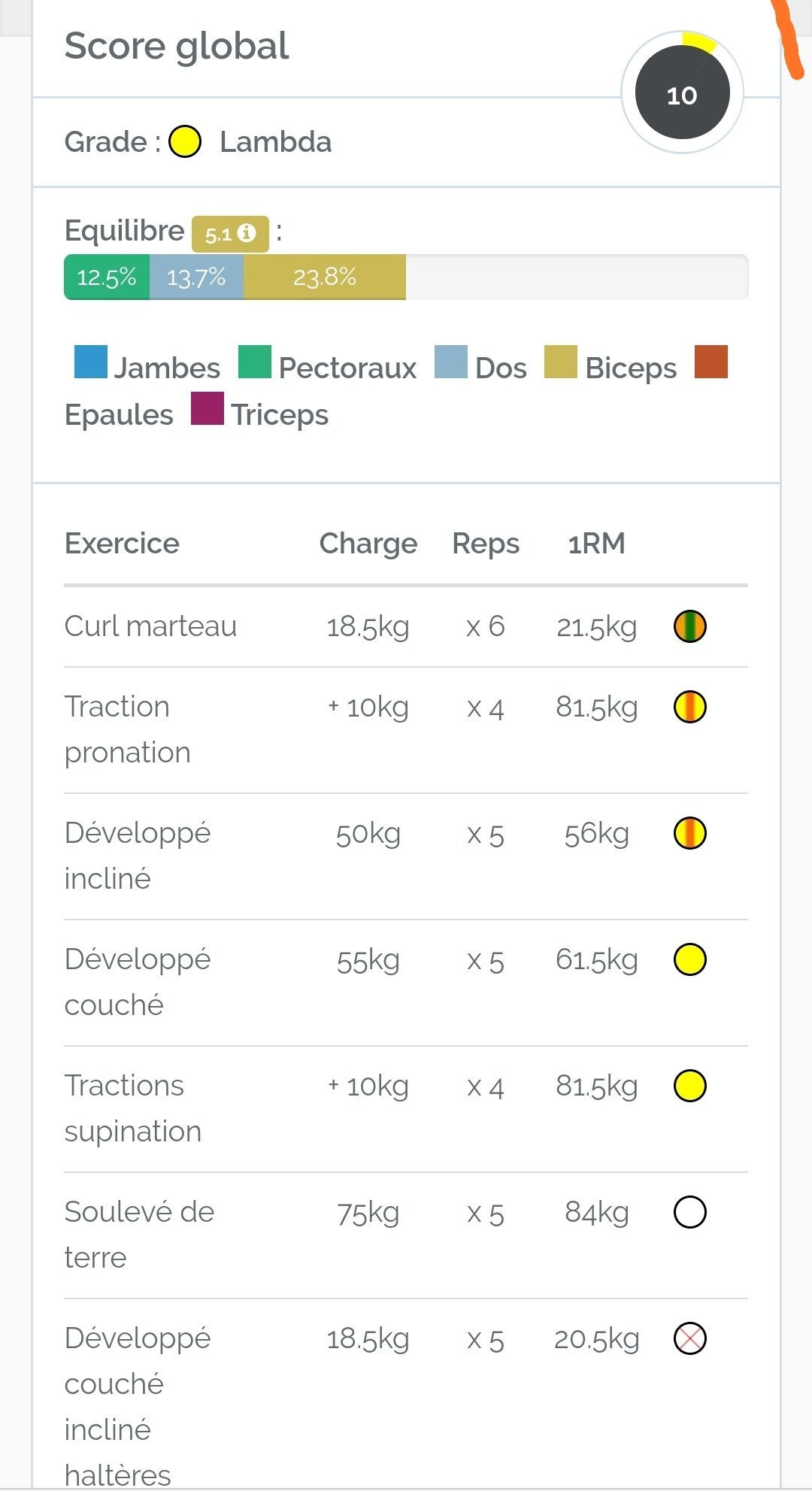The height and width of the screenshot is (1491, 812).
Task: Click the Charge column header
Action: pyautogui.click(x=368, y=544)
